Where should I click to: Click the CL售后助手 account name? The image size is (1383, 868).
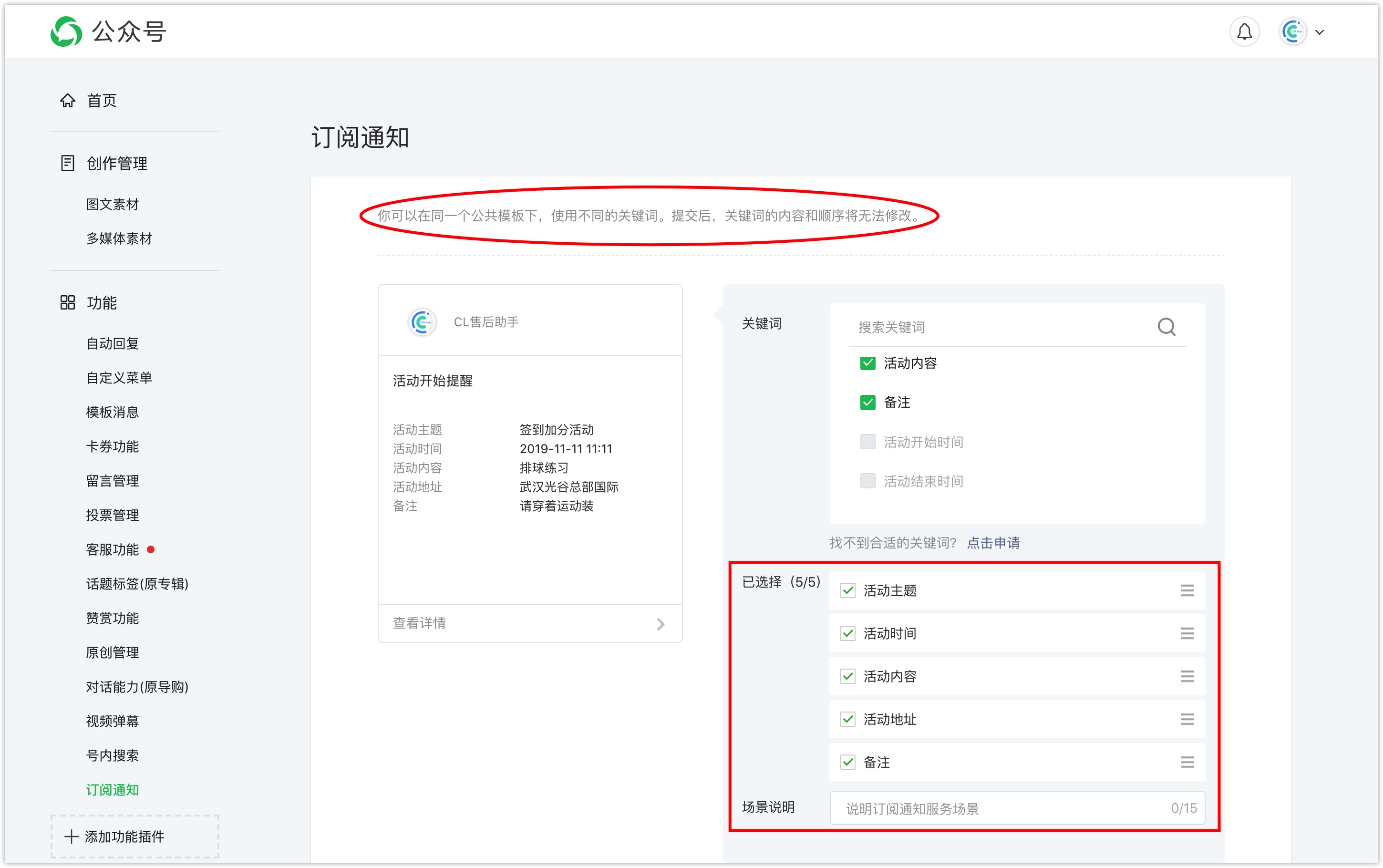click(486, 322)
